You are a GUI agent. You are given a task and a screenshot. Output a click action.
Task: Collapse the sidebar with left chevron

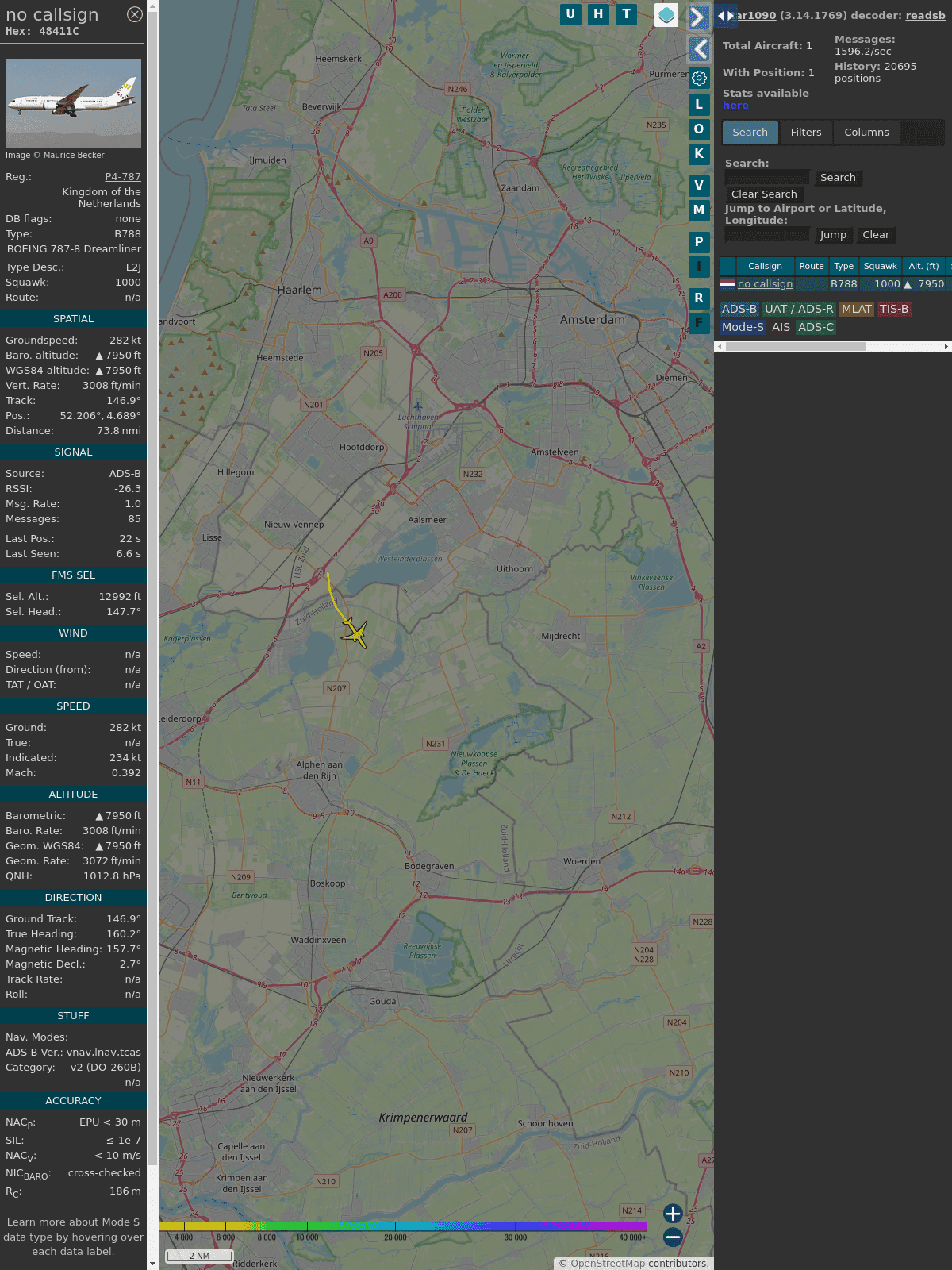698,49
